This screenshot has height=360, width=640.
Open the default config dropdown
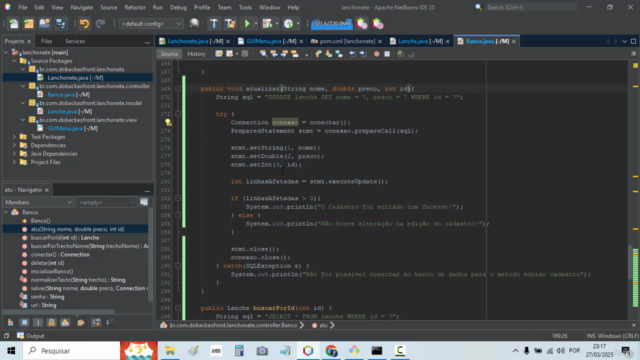(151, 24)
